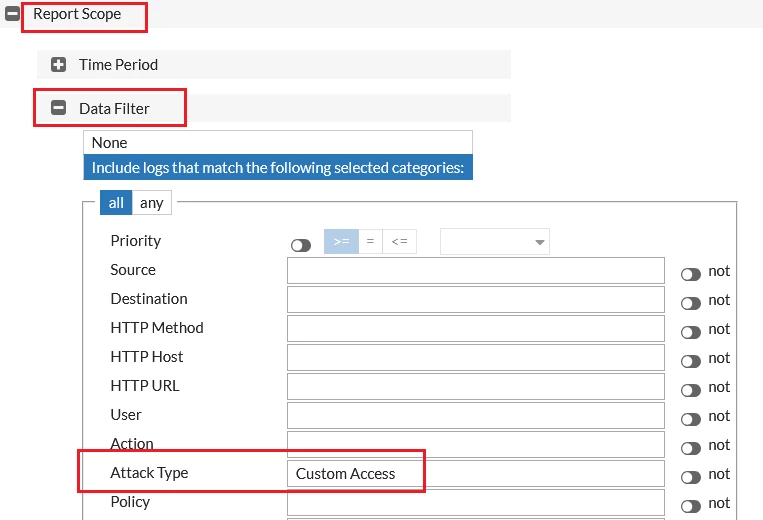The image size is (763, 520).
Task: Click the Attack Type label
Action: coord(149,473)
